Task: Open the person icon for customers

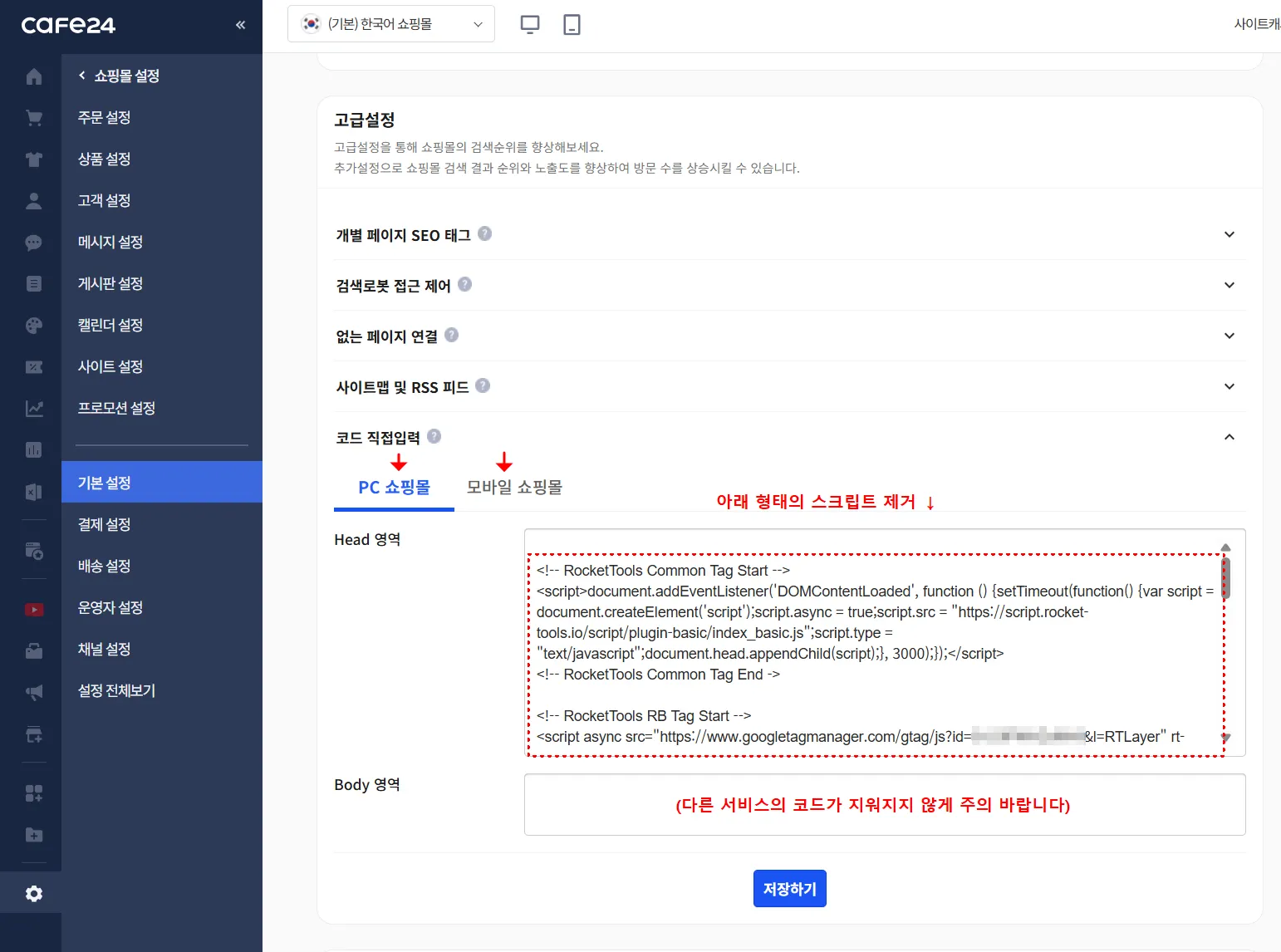Action: 34,200
